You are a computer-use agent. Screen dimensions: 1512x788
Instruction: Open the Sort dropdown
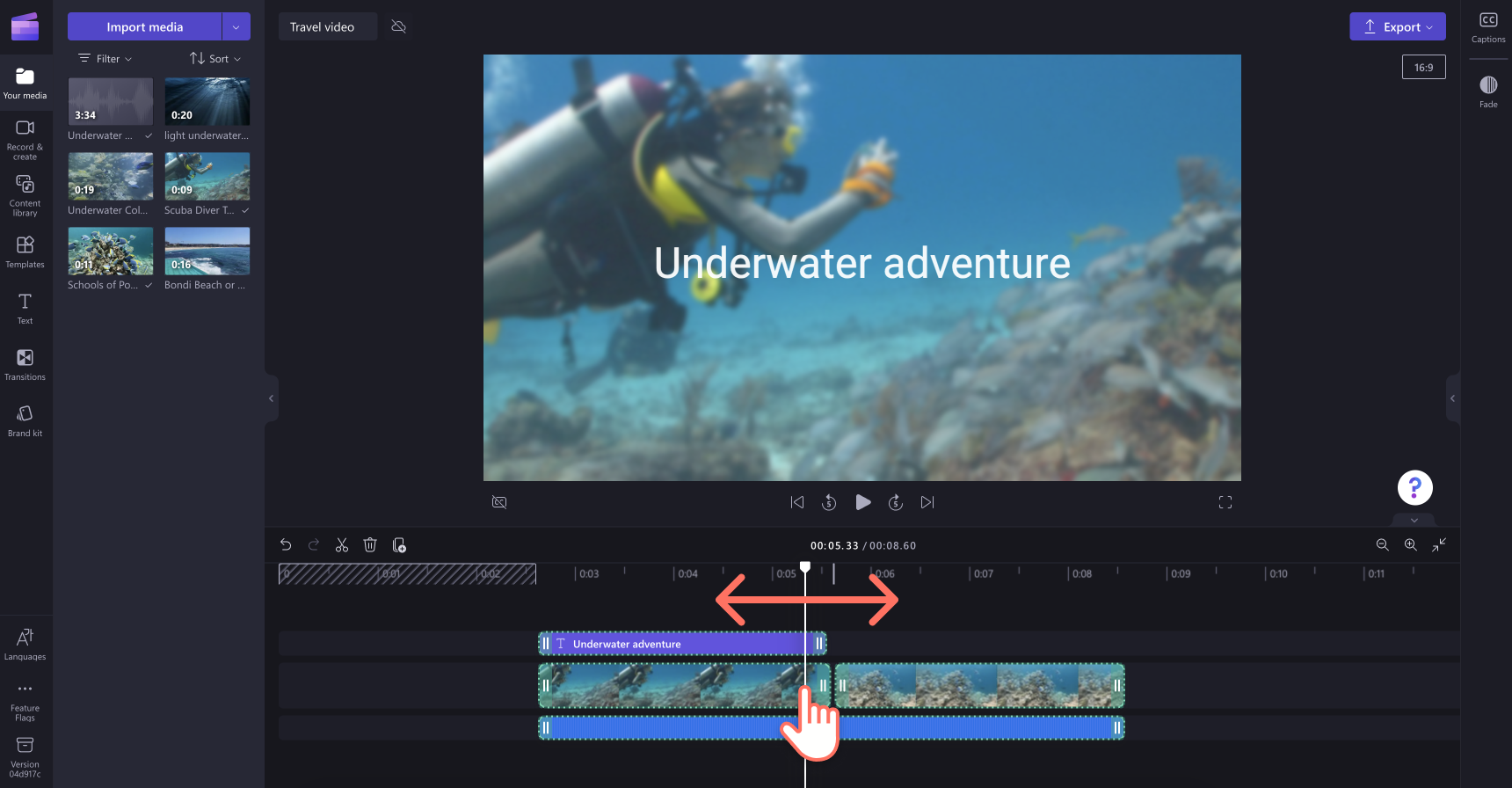click(x=215, y=59)
